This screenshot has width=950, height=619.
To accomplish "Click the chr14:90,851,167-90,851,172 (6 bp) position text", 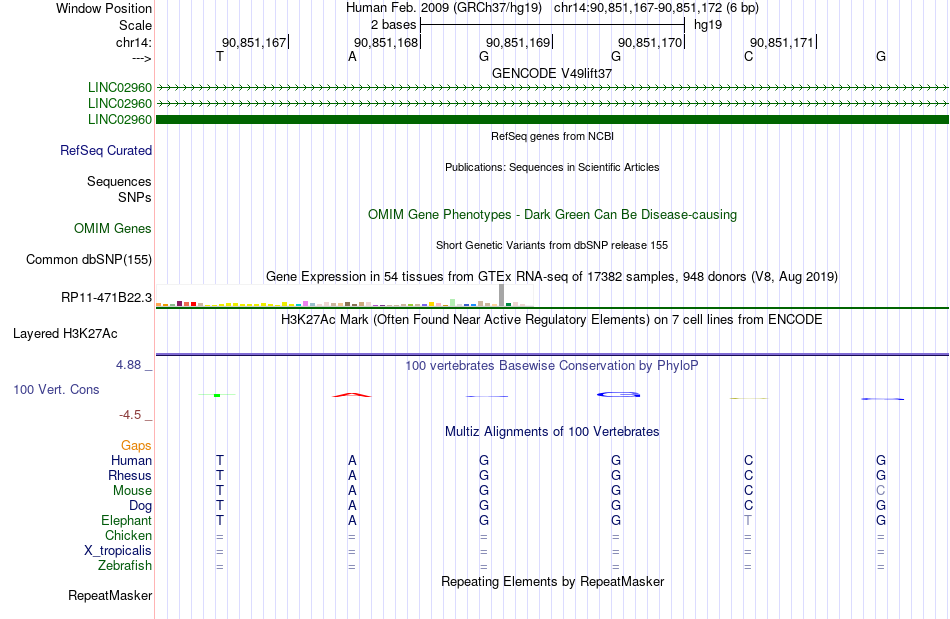I will pyautogui.click(x=656, y=8).
